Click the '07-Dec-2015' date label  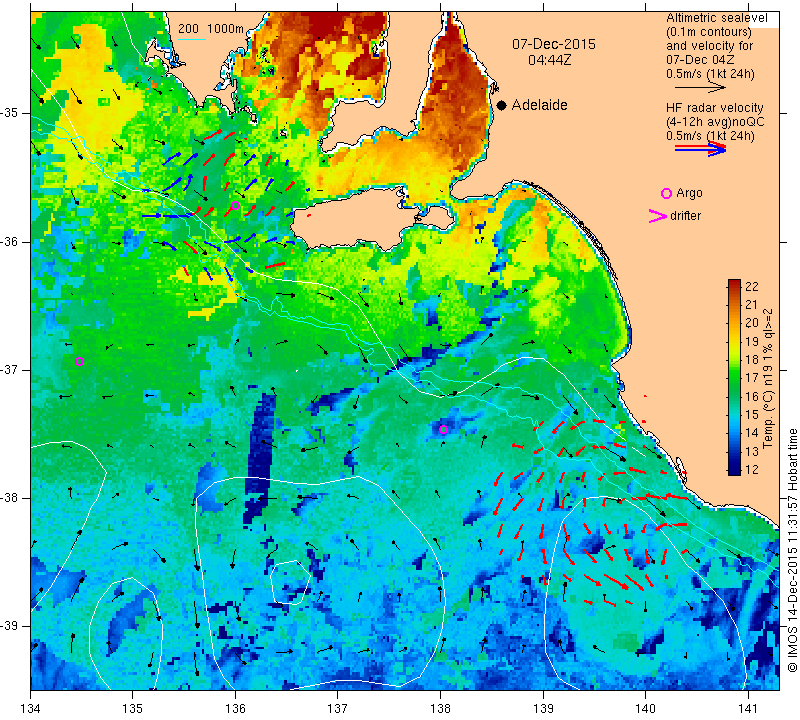tap(554, 44)
